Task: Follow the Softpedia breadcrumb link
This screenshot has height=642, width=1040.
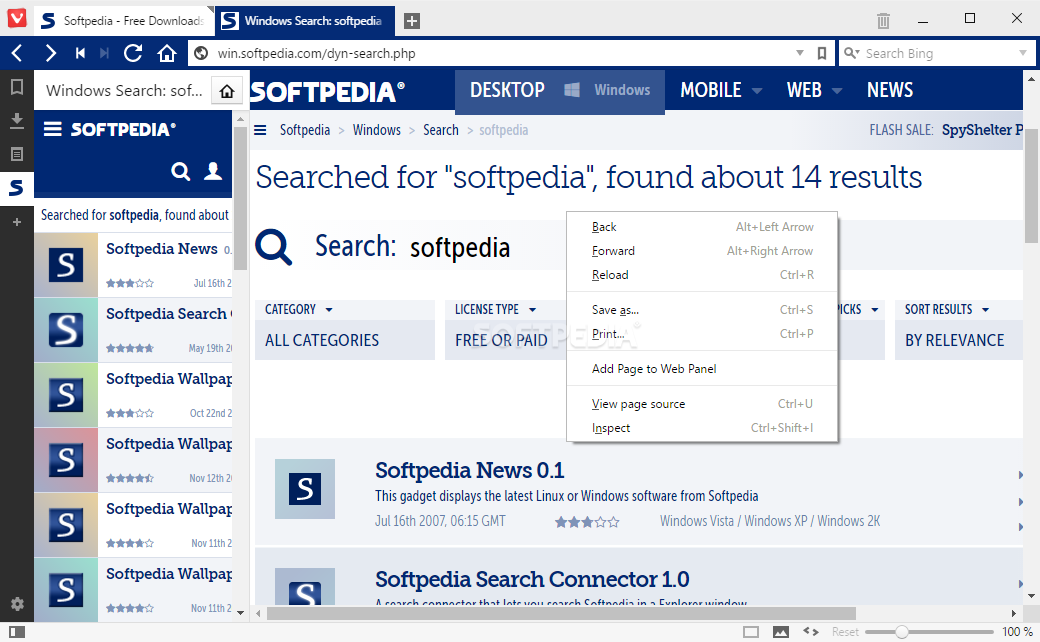Action: (304, 130)
